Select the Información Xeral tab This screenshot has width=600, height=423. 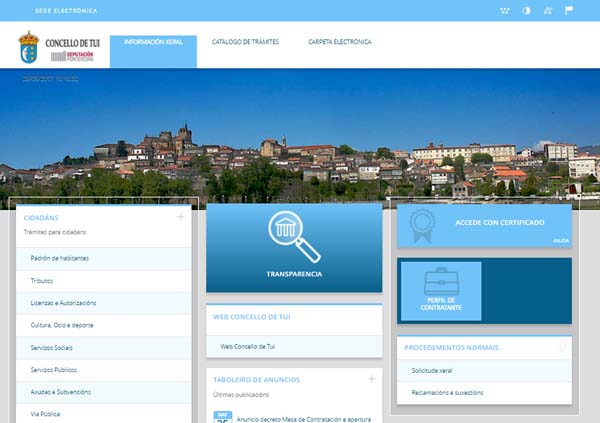(x=153, y=42)
